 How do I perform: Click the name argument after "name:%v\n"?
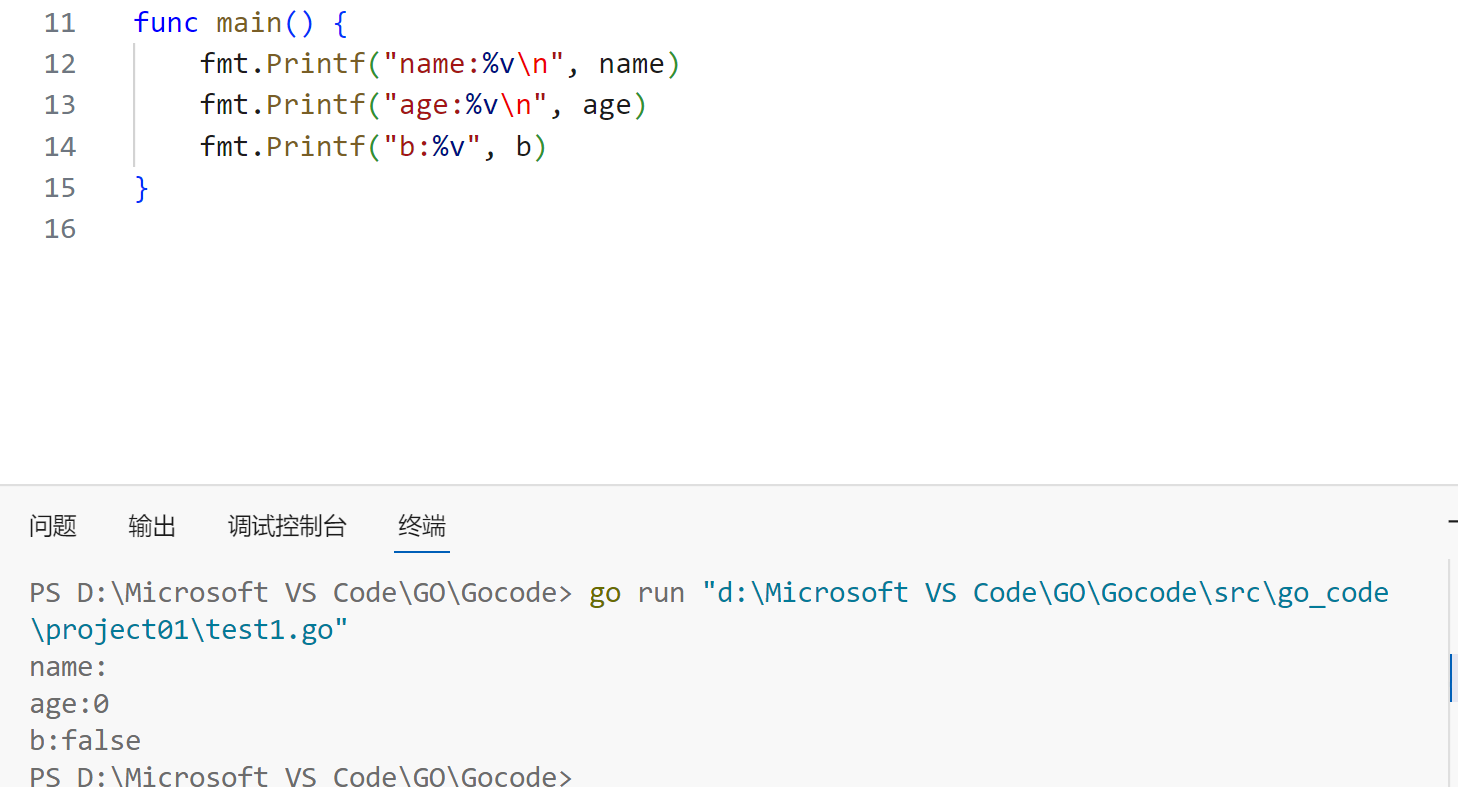(631, 64)
